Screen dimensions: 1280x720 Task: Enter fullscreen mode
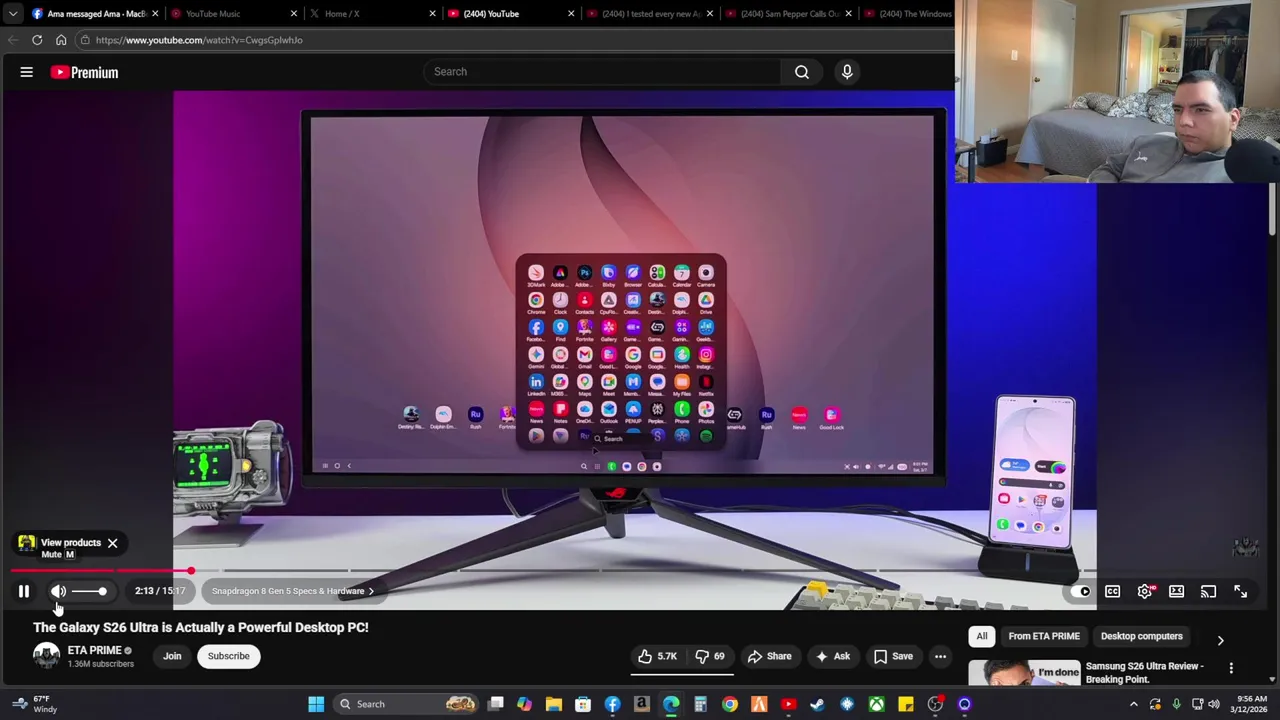(1240, 592)
